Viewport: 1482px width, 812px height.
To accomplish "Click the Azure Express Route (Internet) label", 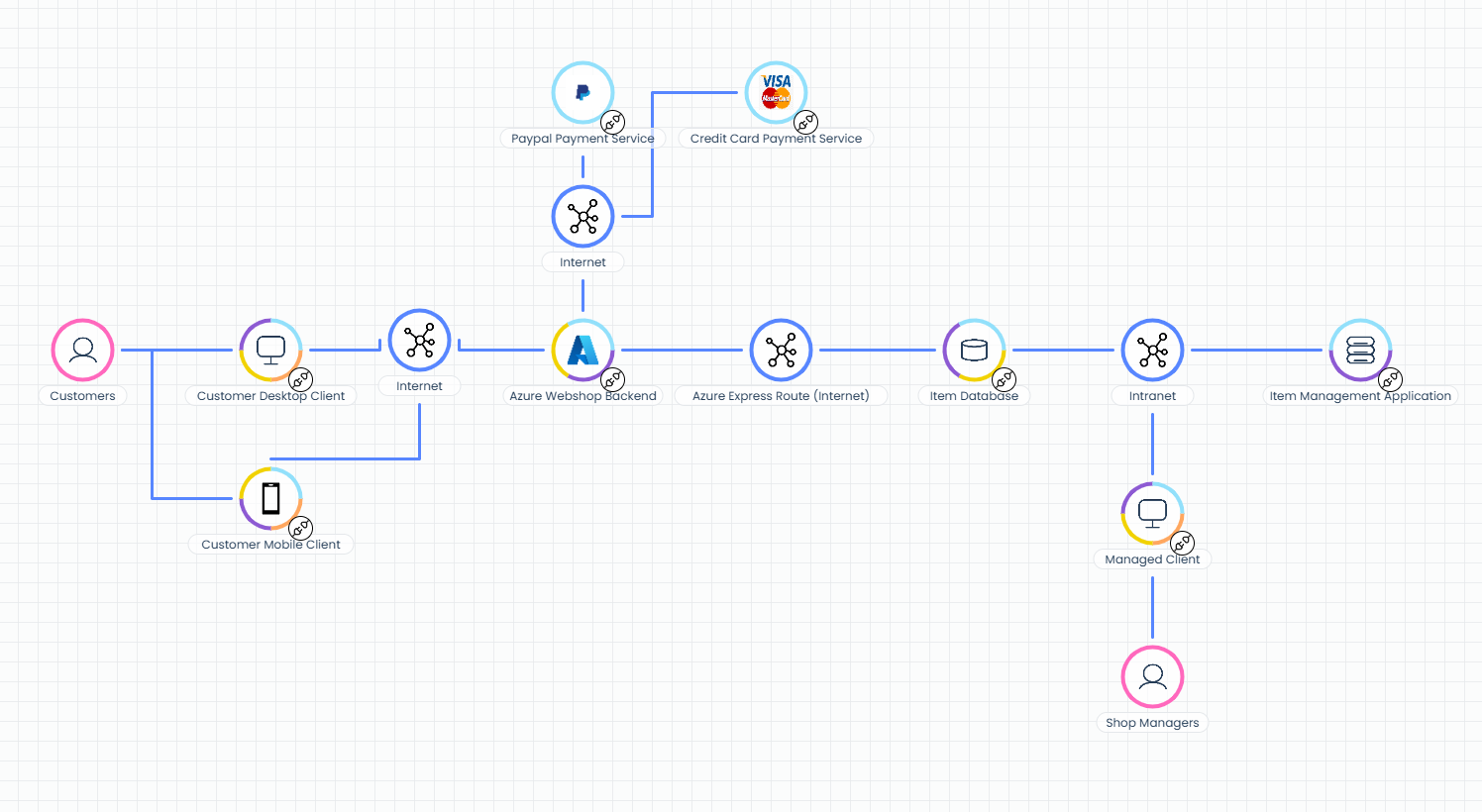I will [781, 395].
